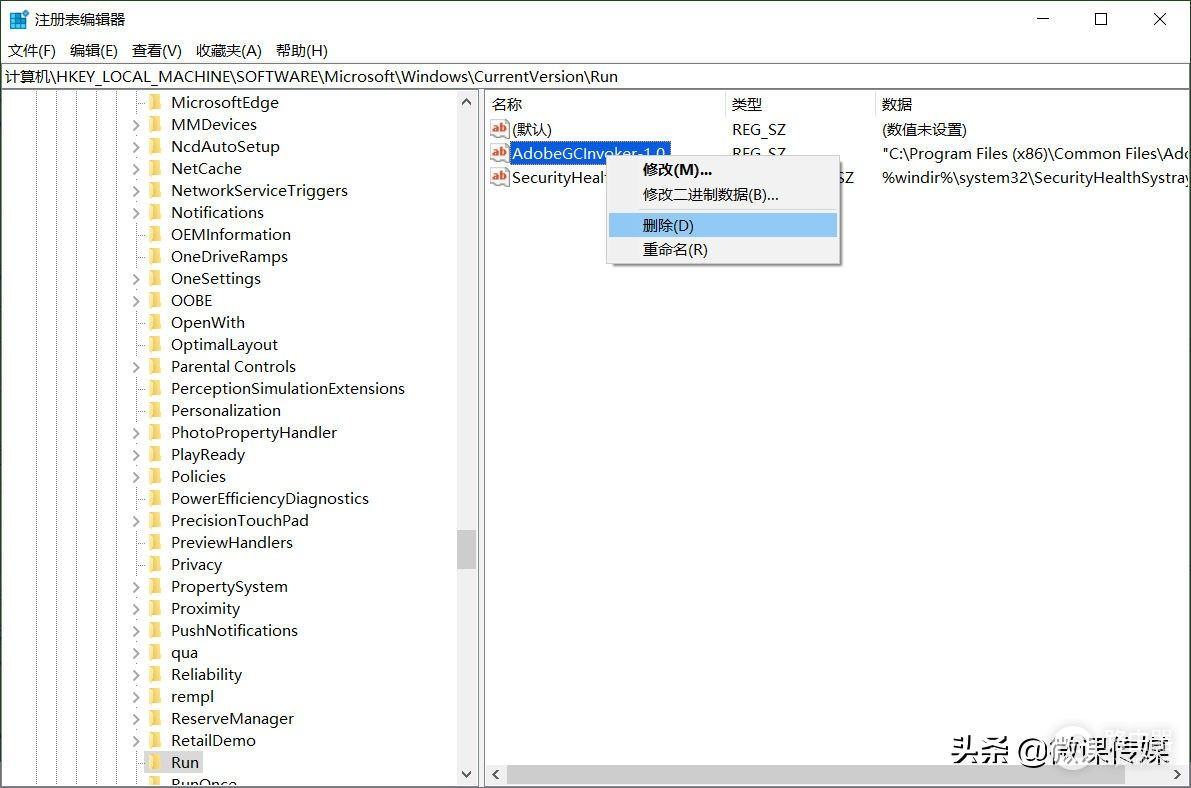The width and height of the screenshot is (1191, 788).
Task: Open the 文件(F) menu
Action: tap(32, 51)
